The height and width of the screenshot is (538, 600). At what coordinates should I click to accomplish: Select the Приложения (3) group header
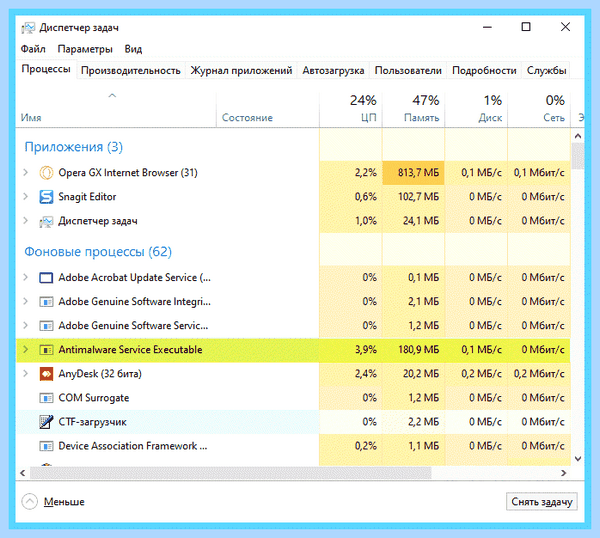tap(73, 147)
